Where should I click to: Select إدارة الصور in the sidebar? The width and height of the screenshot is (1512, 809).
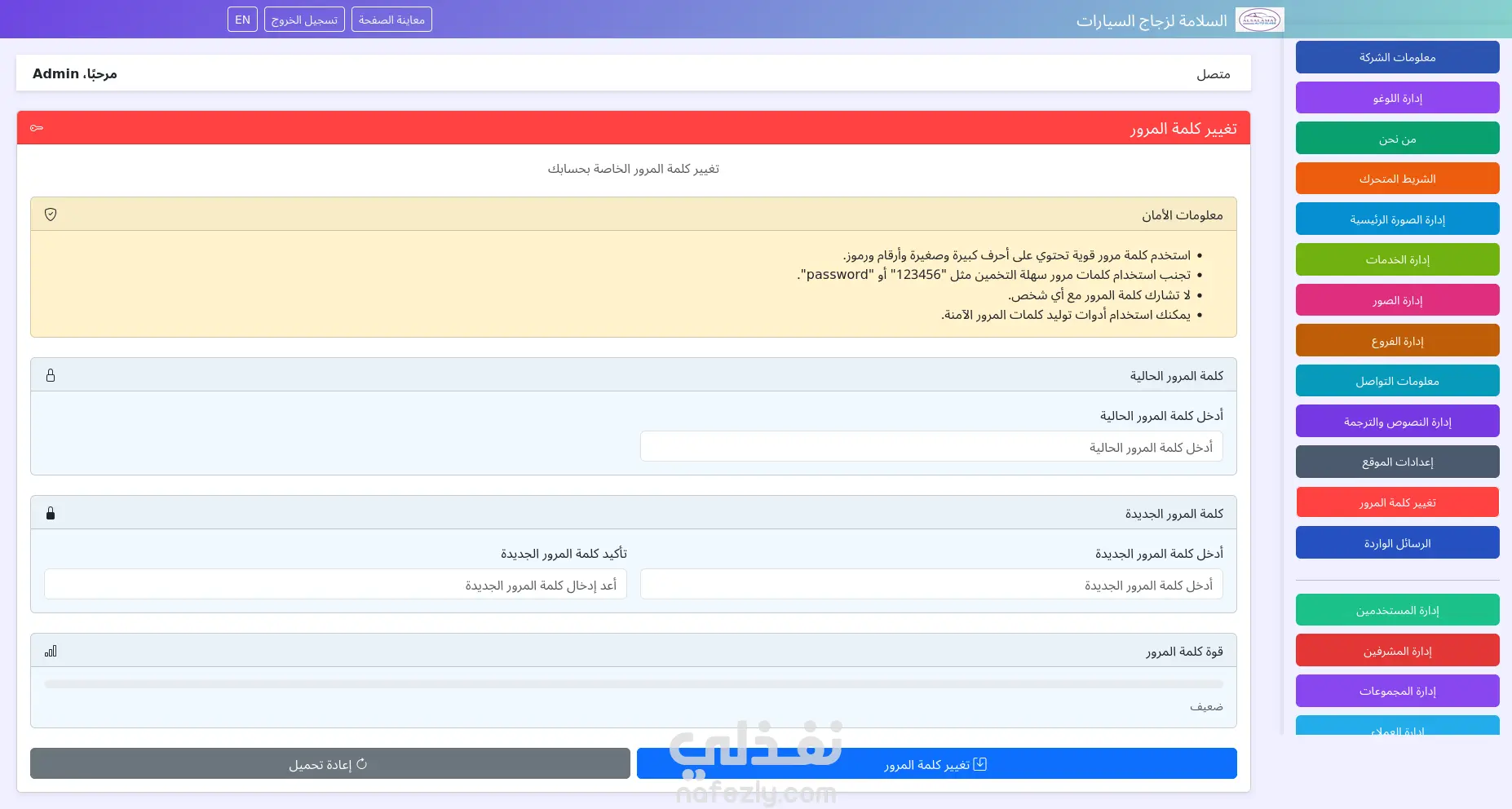point(1398,300)
